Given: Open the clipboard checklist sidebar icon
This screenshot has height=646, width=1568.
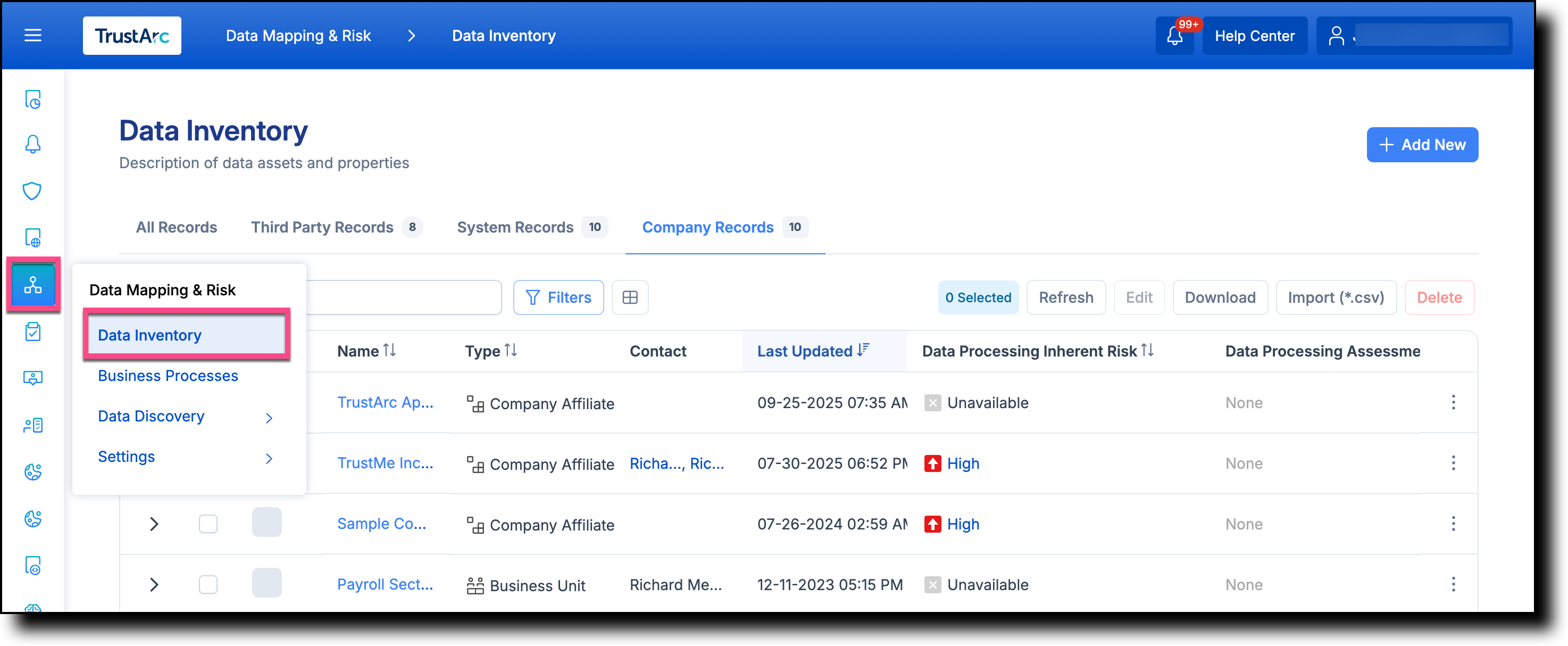Looking at the screenshot, I should [33, 332].
